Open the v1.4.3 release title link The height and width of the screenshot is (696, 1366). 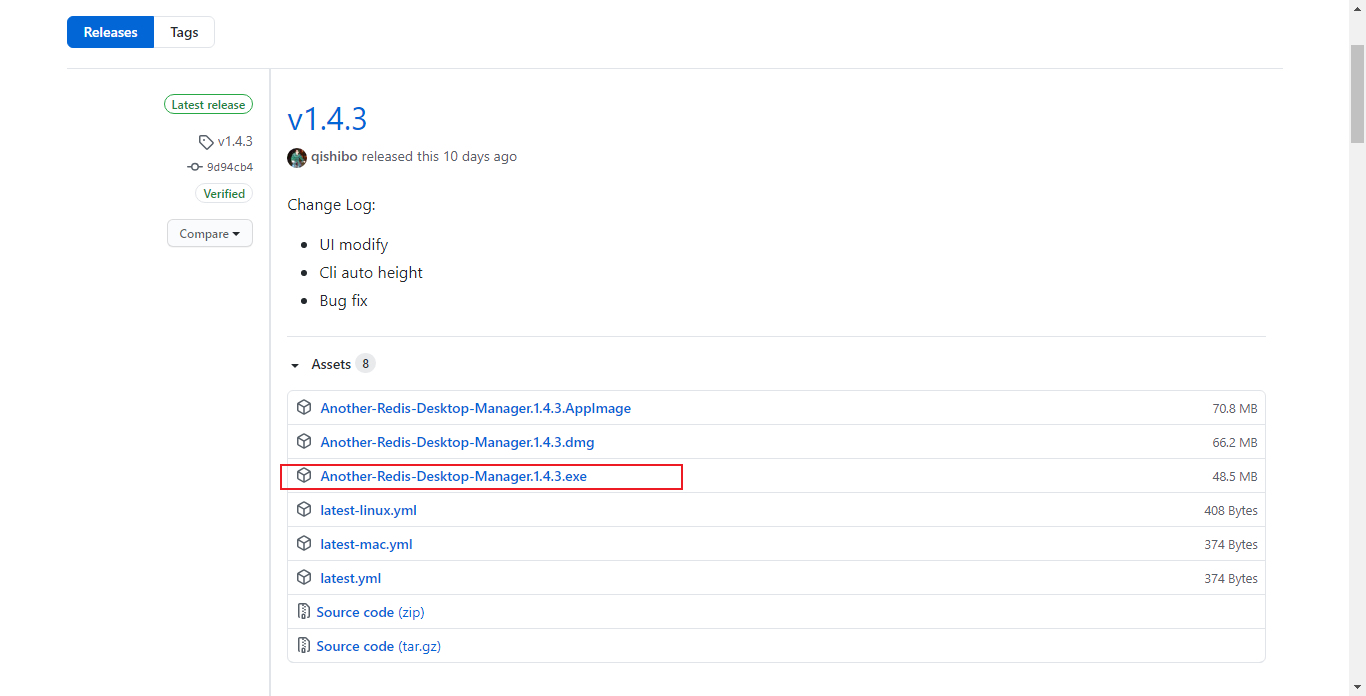tap(327, 119)
